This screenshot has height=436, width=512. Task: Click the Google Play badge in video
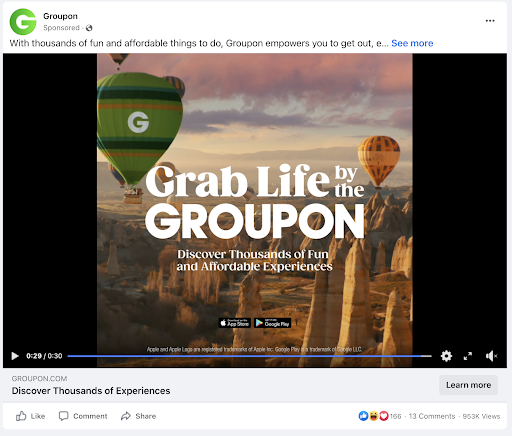tap(272, 323)
